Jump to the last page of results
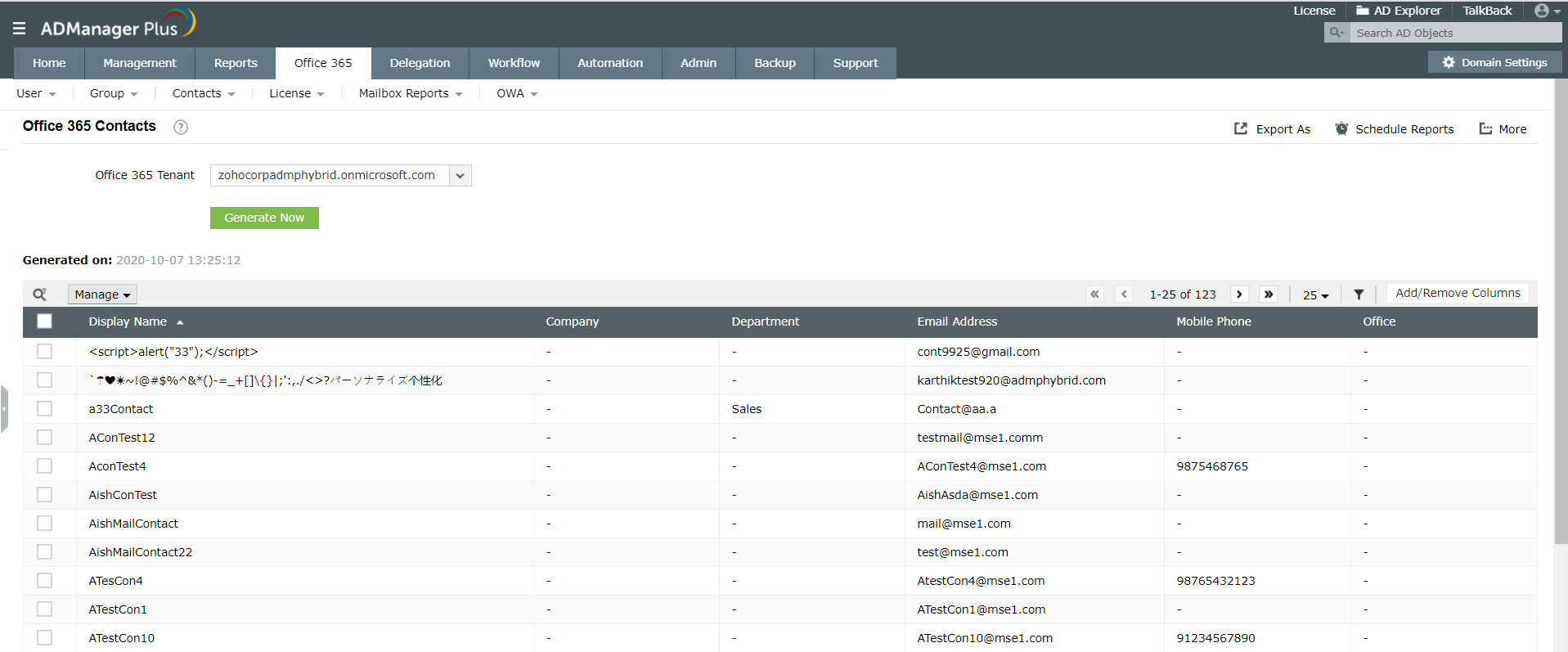 [x=1269, y=295]
